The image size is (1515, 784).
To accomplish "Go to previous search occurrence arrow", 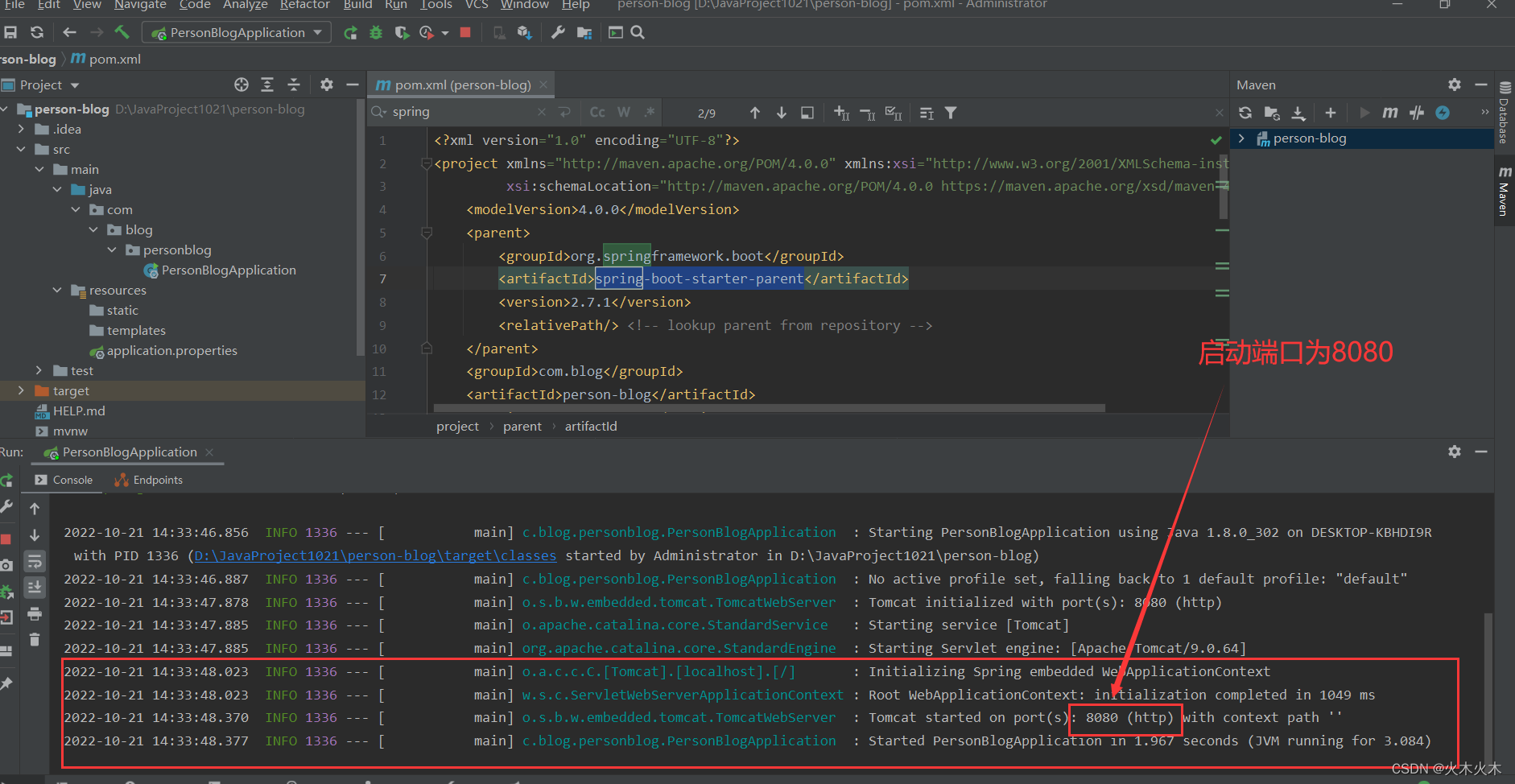I will (x=755, y=113).
